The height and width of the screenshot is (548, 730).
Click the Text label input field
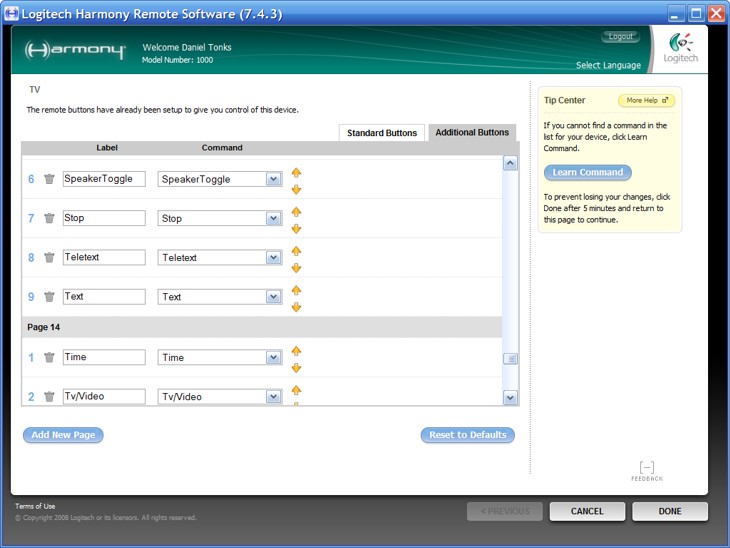click(104, 297)
